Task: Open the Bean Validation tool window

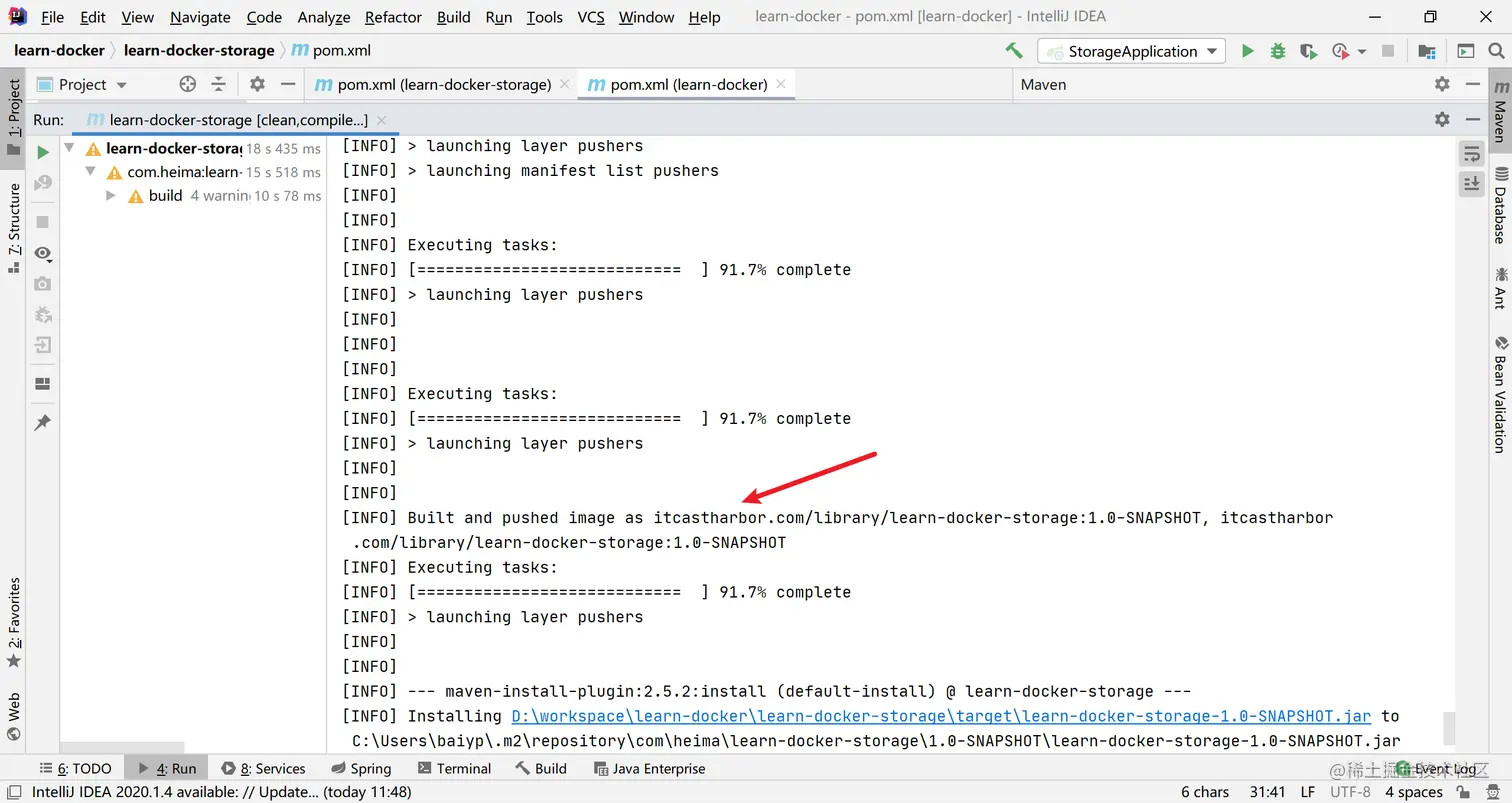Action: click(x=1497, y=398)
